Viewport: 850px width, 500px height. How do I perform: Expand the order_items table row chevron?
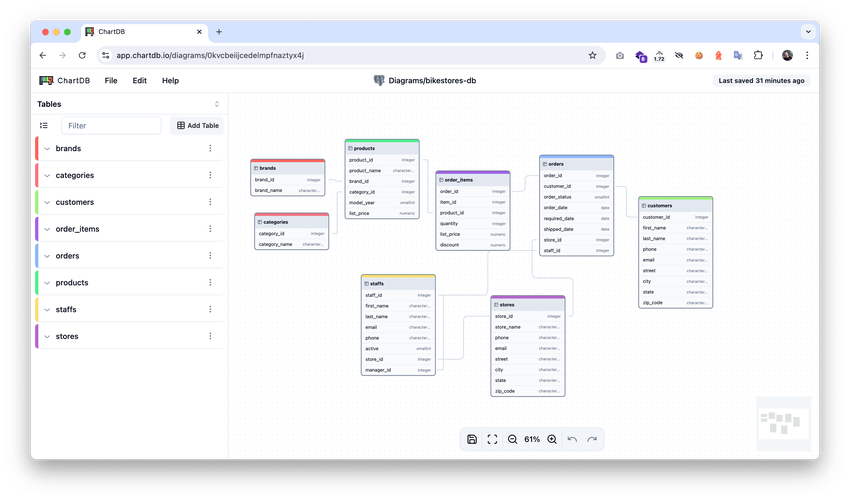(47, 229)
